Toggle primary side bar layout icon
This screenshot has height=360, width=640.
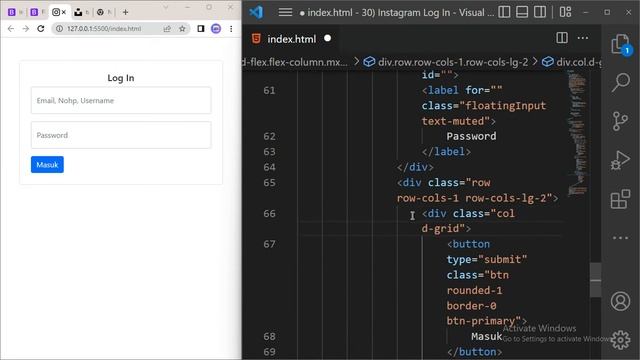(504, 12)
